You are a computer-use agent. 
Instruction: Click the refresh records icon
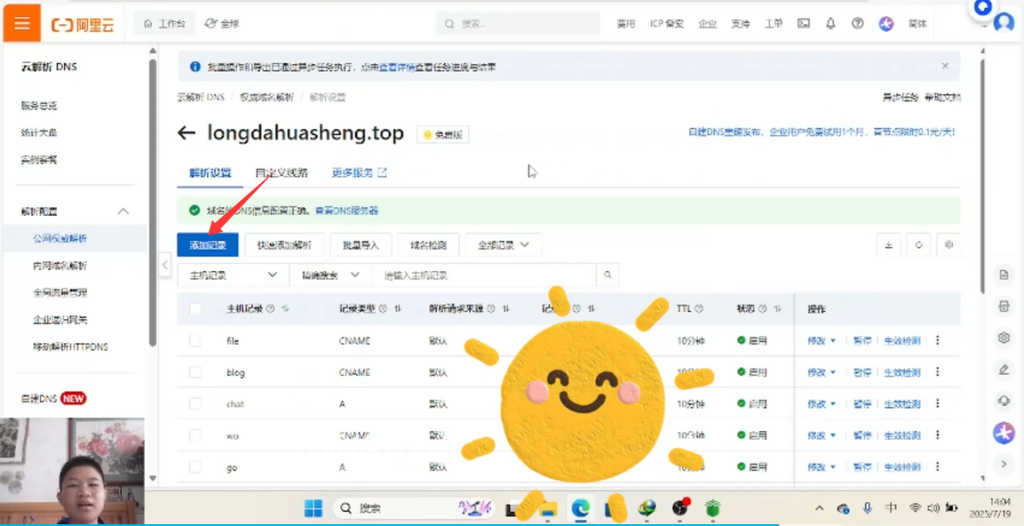pyautogui.click(x=919, y=245)
